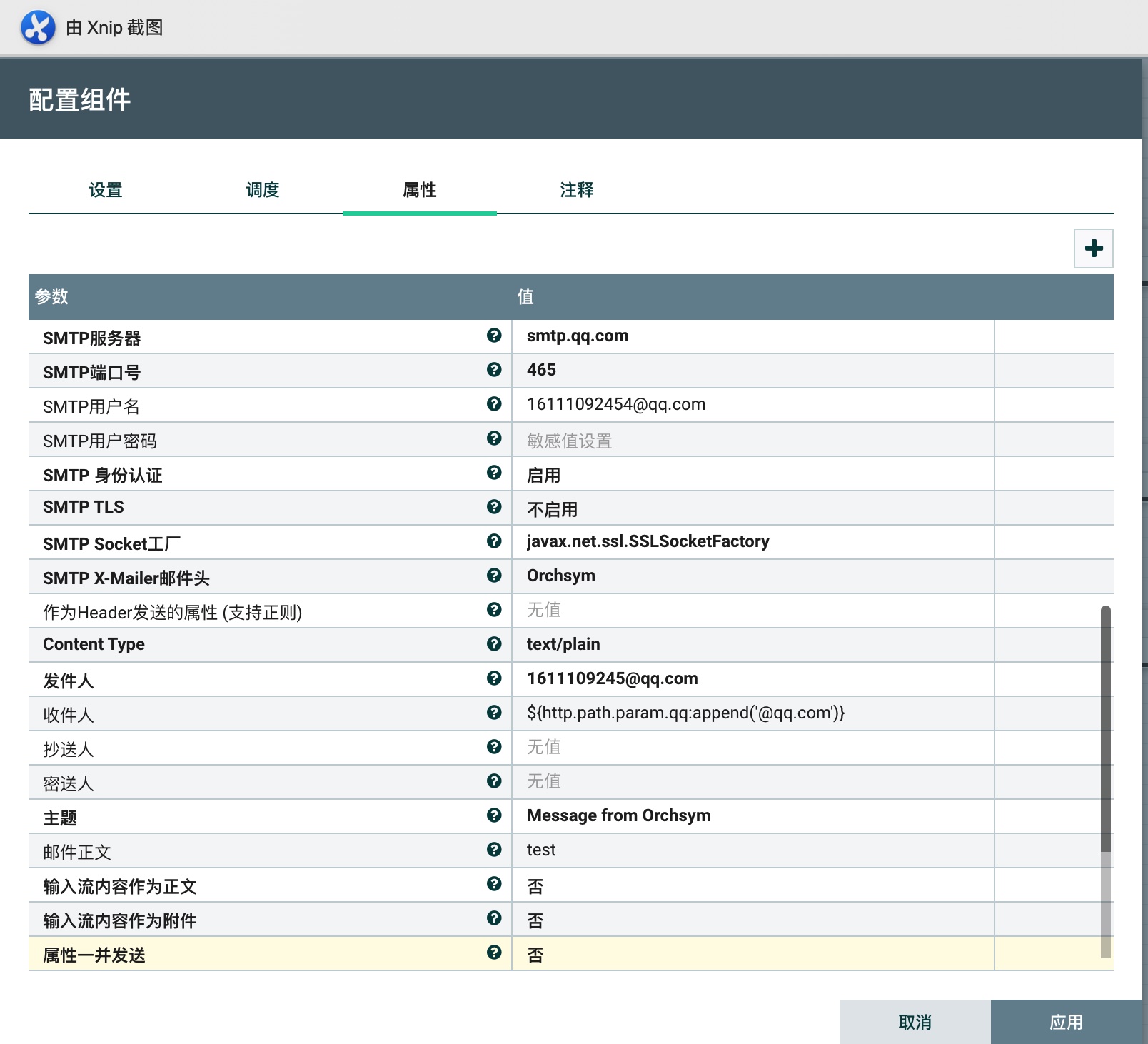Switch to the 调度 tab
Screen dimensions: 1148x1044
[x=263, y=190]
